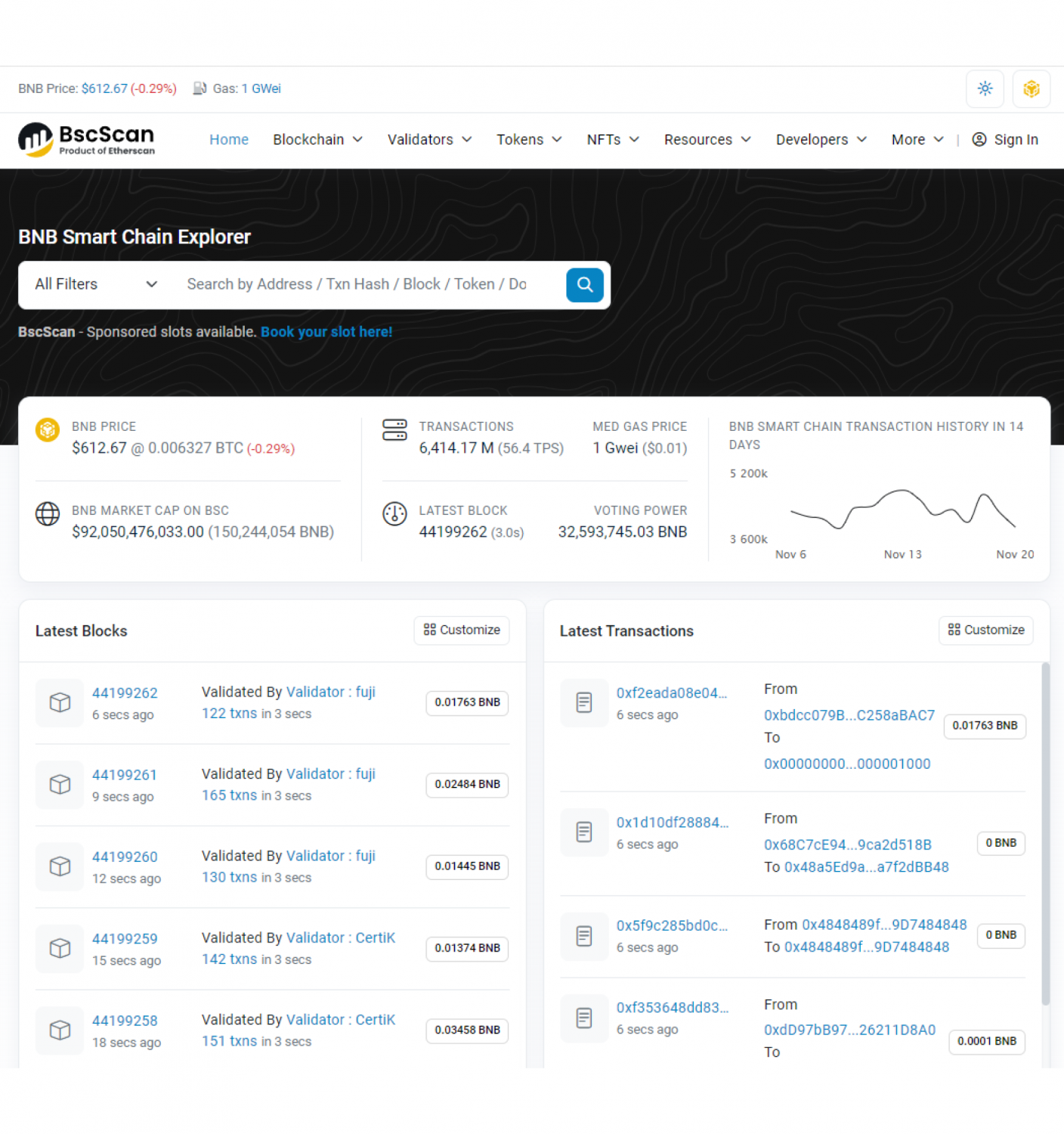Expand the Blockchain menu

[x=317, y=139]
